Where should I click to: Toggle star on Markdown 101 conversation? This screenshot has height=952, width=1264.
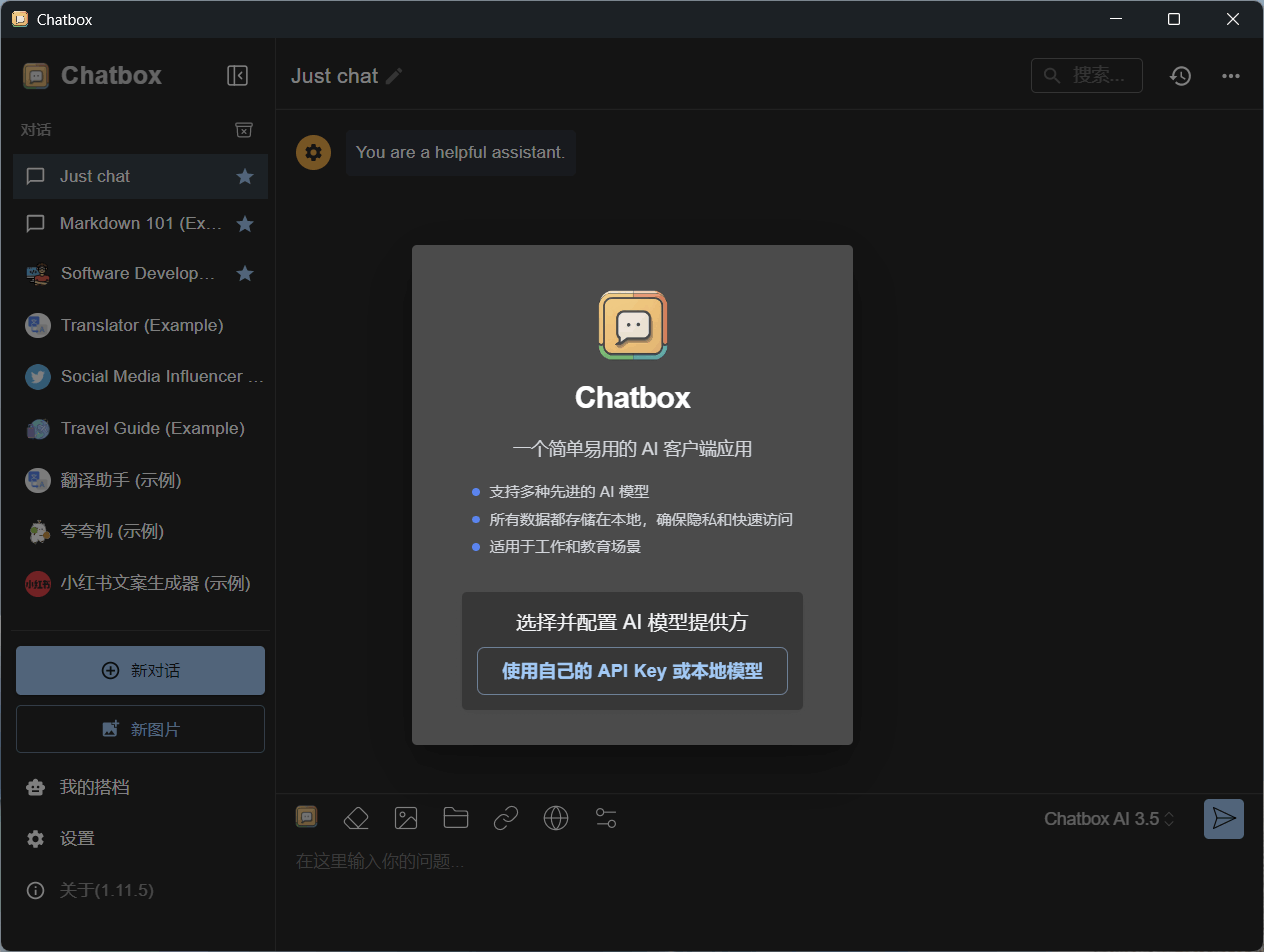click(x=245, y=224)
